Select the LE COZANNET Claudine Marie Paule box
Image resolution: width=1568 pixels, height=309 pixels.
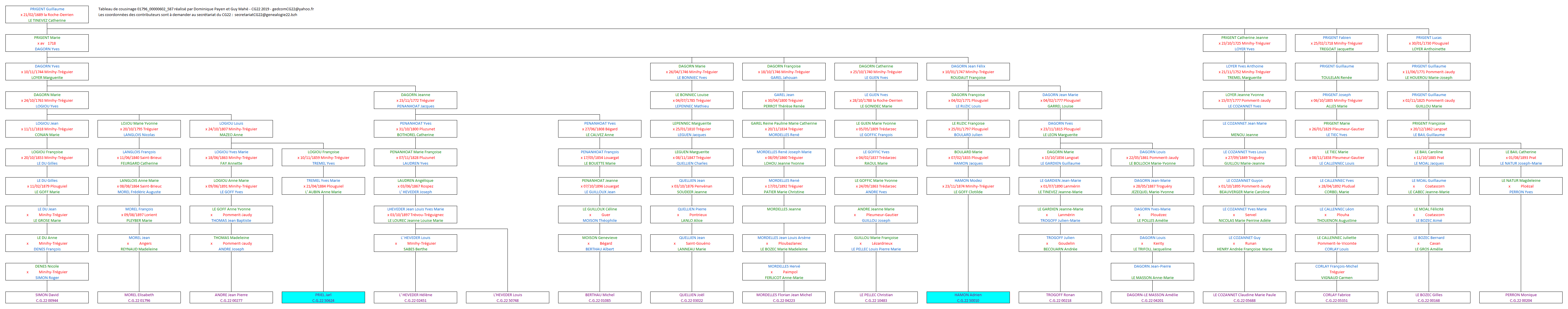pos(1244,298)
